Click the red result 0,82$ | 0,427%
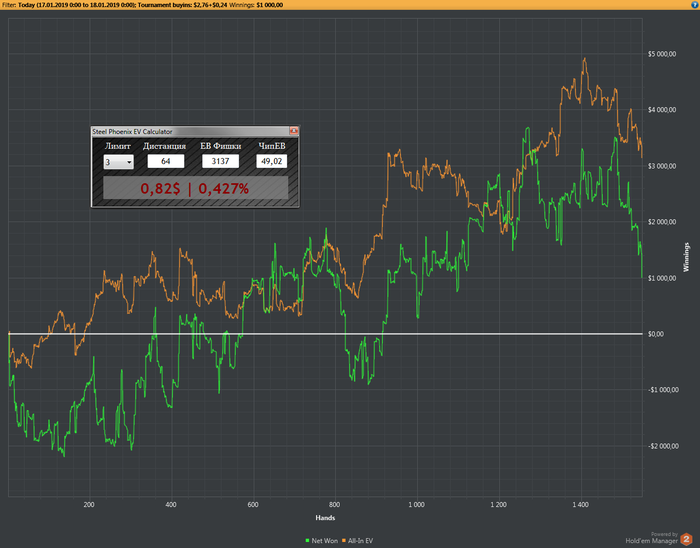This screenshot has width=700, height=548. (x=195, y=188)
